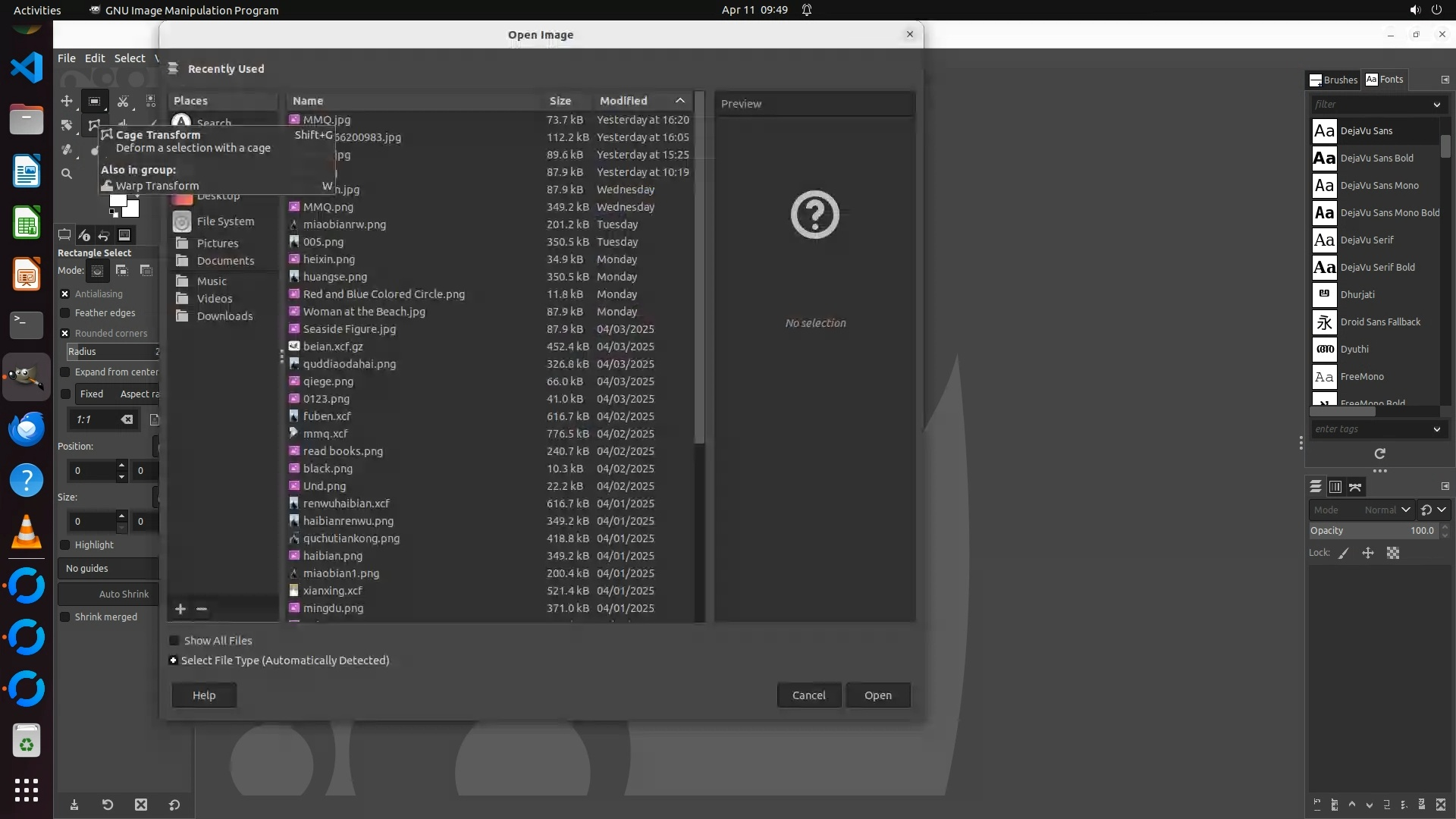Open the layer Mode Normal dropdown
This screenshot has height=819, width=1456.
tap(1404, 510)
